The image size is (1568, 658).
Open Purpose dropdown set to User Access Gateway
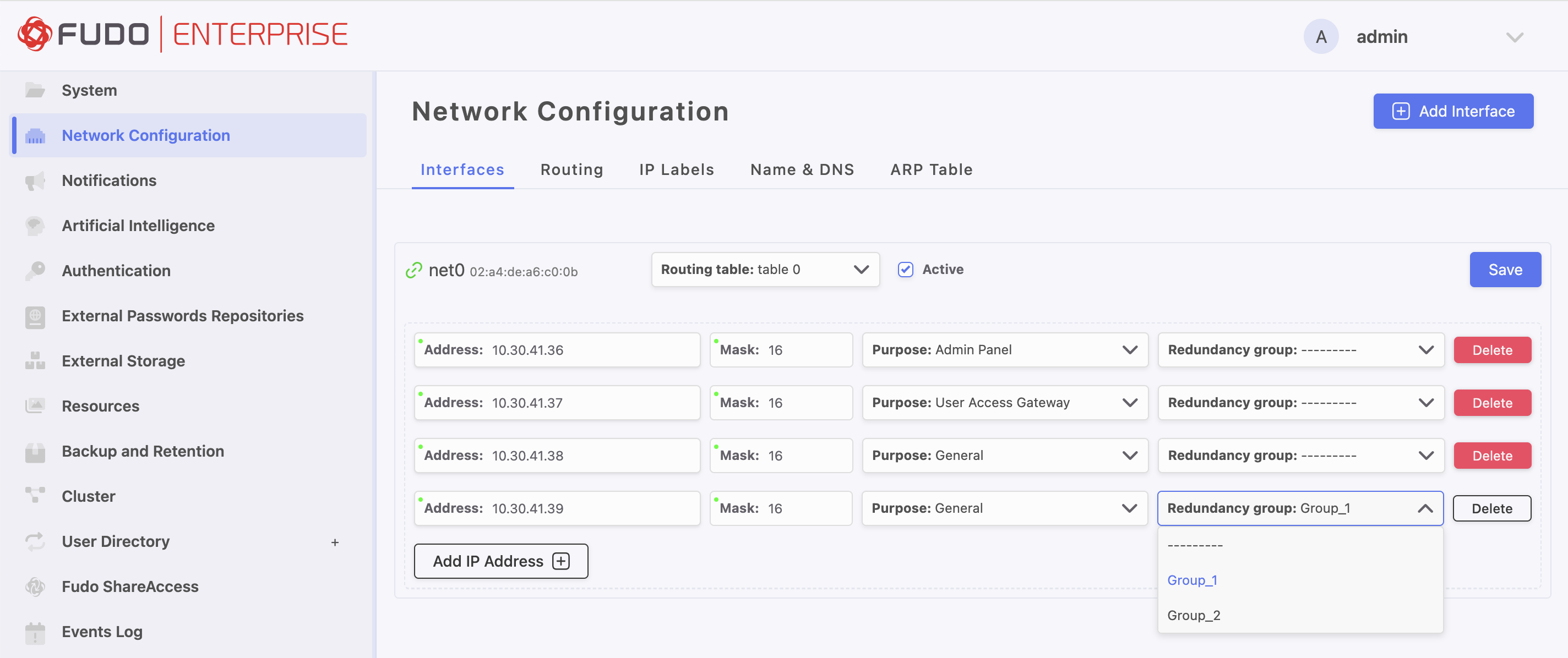coord(1005,403)
